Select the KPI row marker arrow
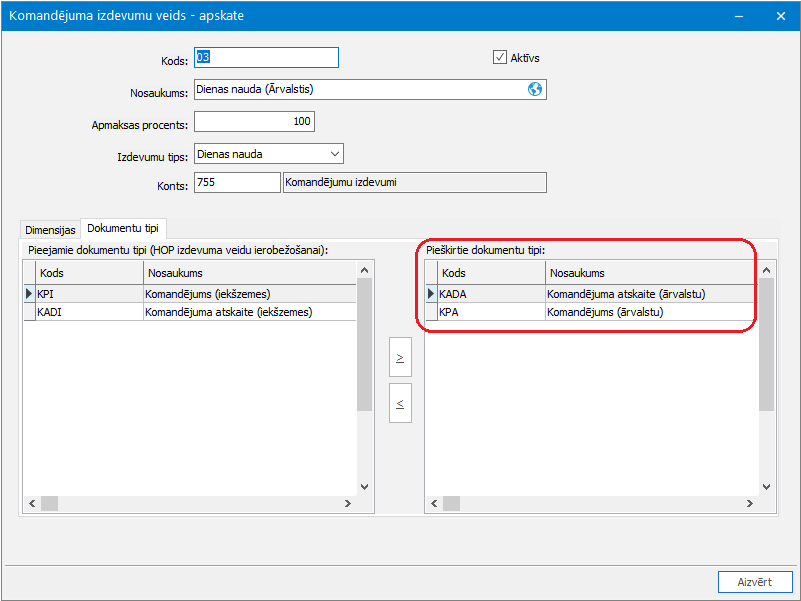The height and width of the screenshot is (601, 801). 29,294
